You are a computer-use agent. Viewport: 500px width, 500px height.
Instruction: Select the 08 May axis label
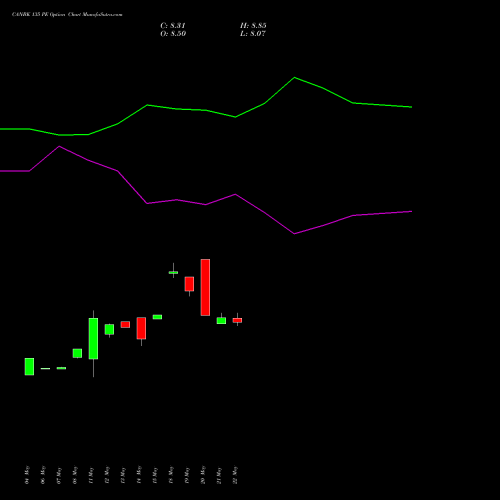point(75,475)
